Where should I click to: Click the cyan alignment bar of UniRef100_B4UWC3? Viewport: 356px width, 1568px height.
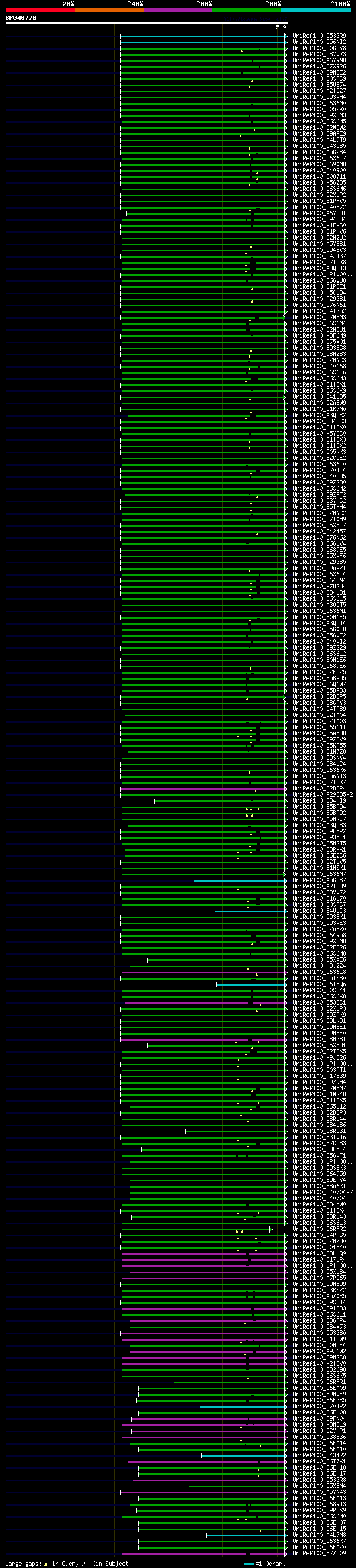coord(251,911)
